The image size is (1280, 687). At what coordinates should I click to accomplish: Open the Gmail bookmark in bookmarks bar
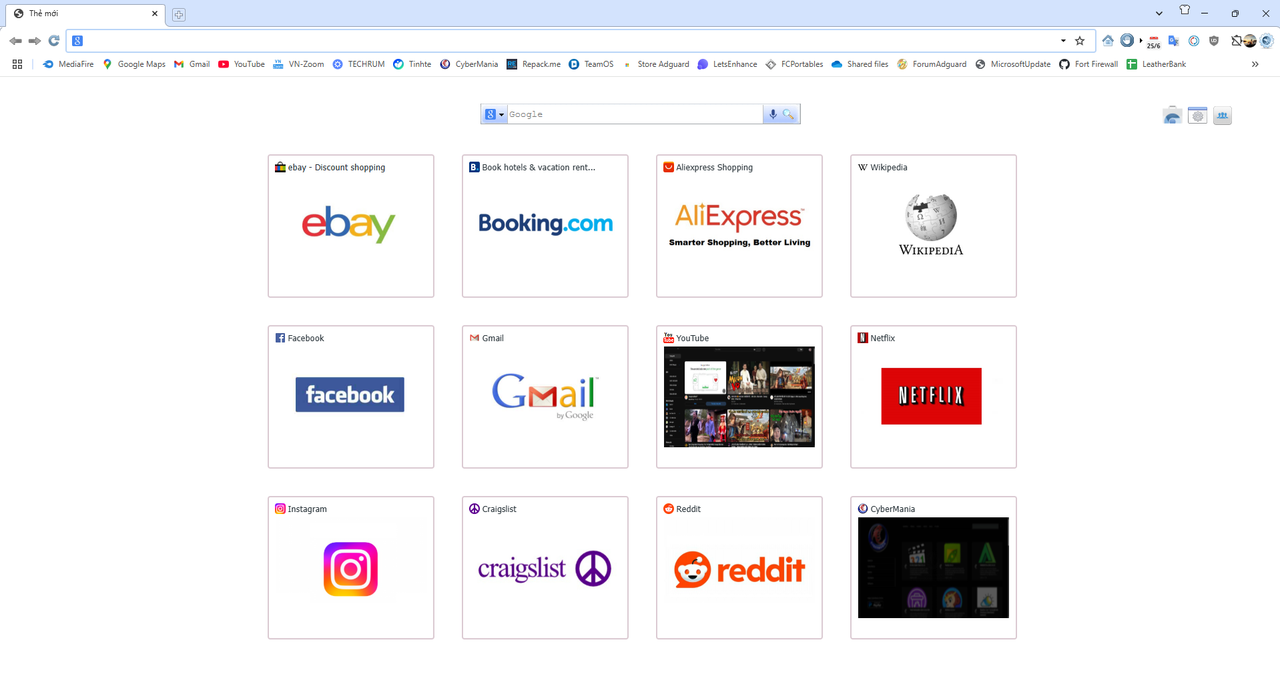click(192, 64)
